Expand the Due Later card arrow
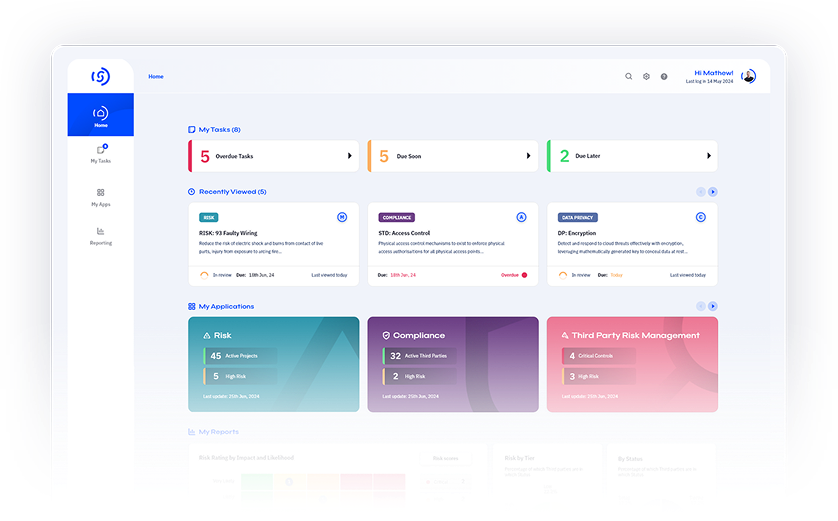Viewport: 838px width, 521px height. coord(708,156)
